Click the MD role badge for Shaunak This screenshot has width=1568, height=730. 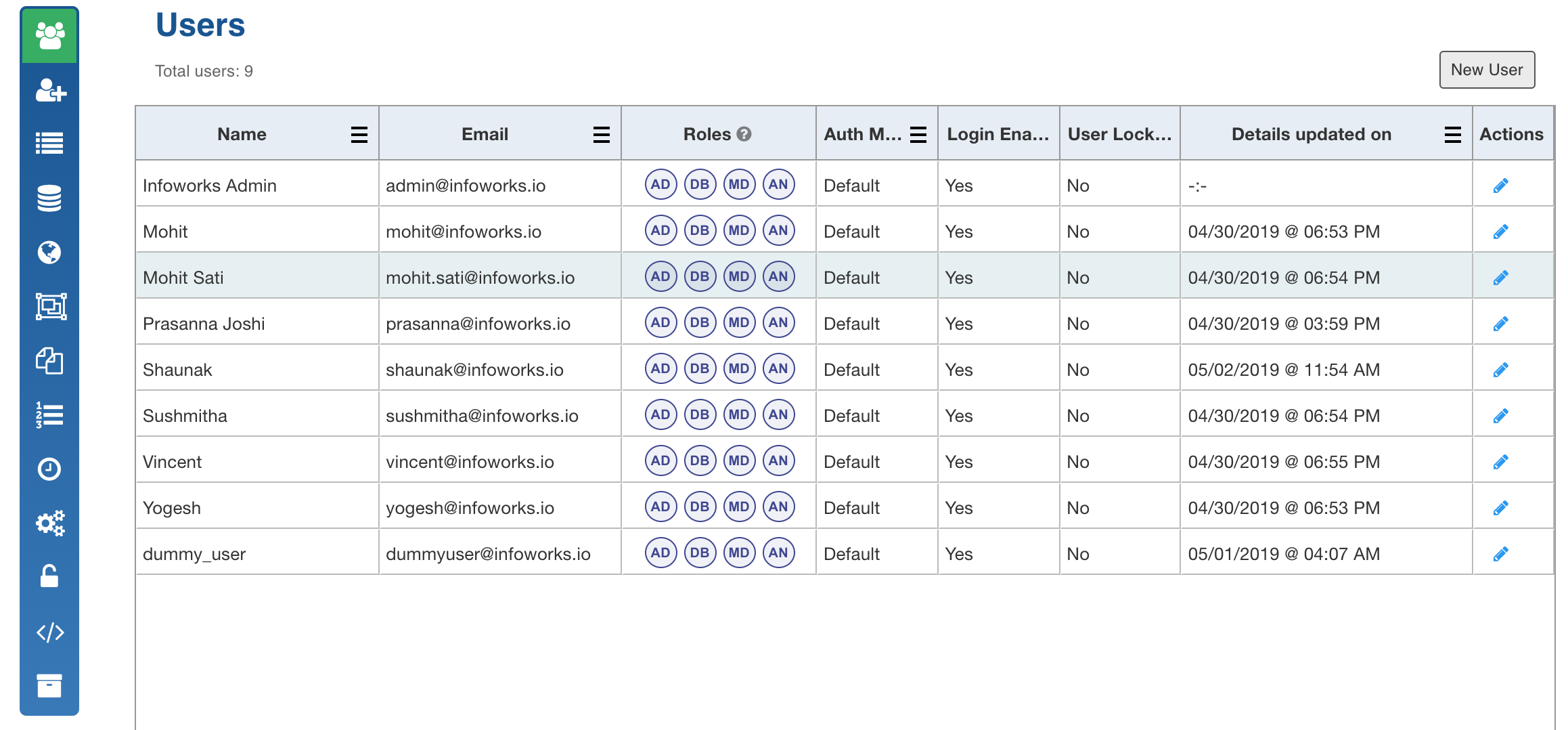(739, 368)
